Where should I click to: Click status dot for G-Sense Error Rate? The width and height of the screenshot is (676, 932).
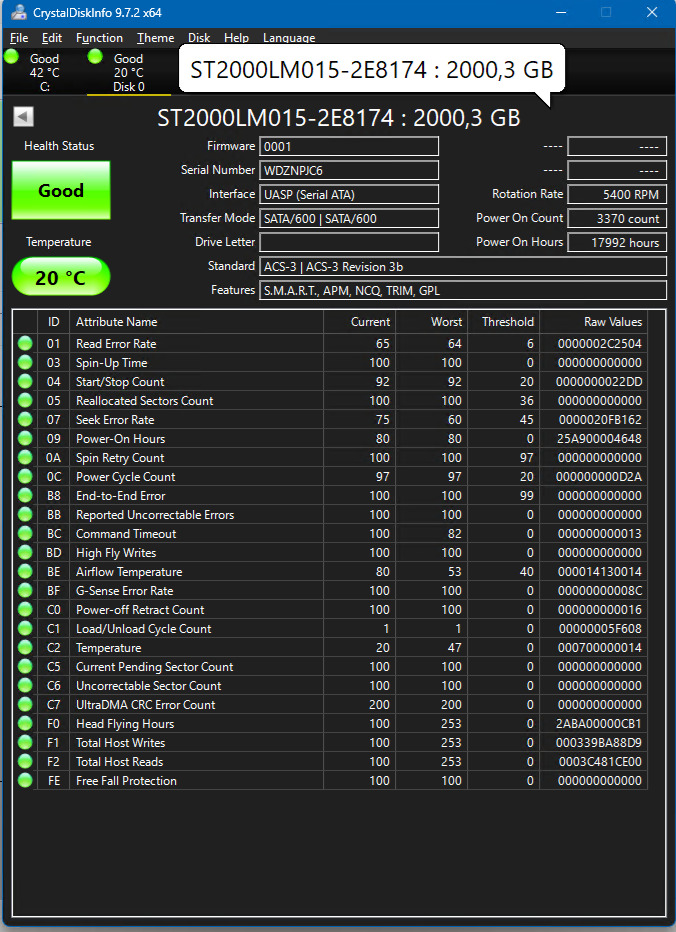[x=25, y=591]
